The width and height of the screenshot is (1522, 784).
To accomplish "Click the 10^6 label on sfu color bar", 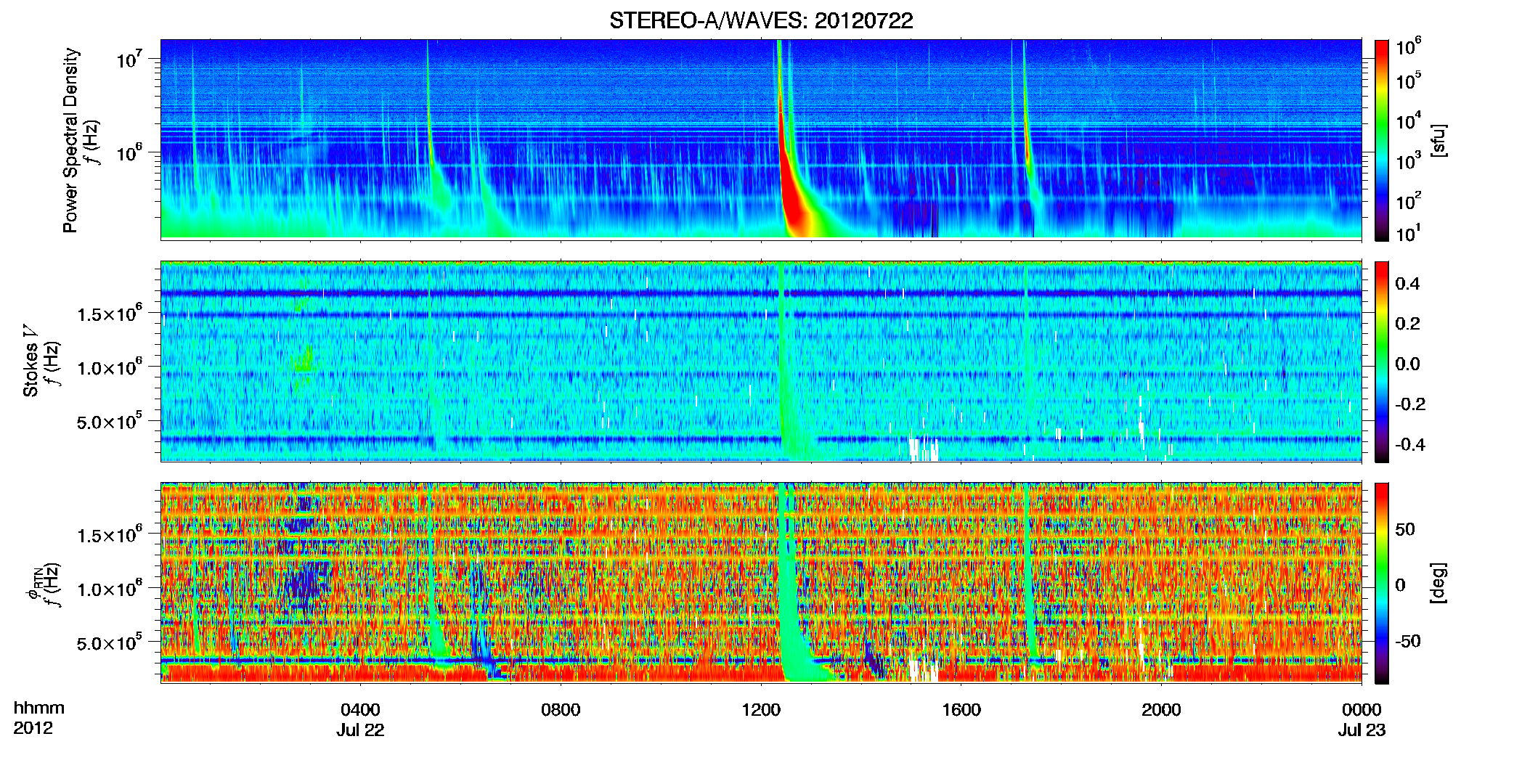I will tap(1409, 46).
